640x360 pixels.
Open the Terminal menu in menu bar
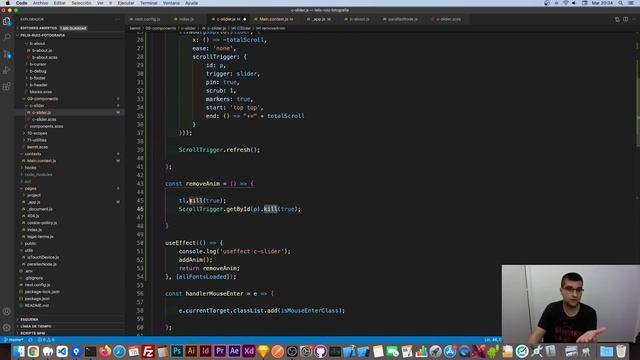tap(149, 3)
